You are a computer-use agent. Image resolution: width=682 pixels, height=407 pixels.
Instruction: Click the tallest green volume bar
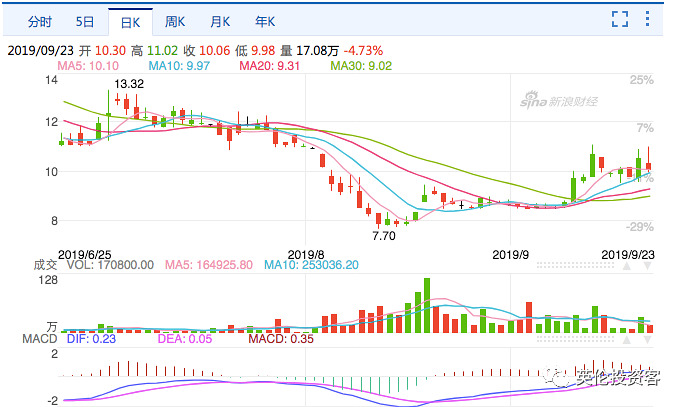tap(427, 305)
